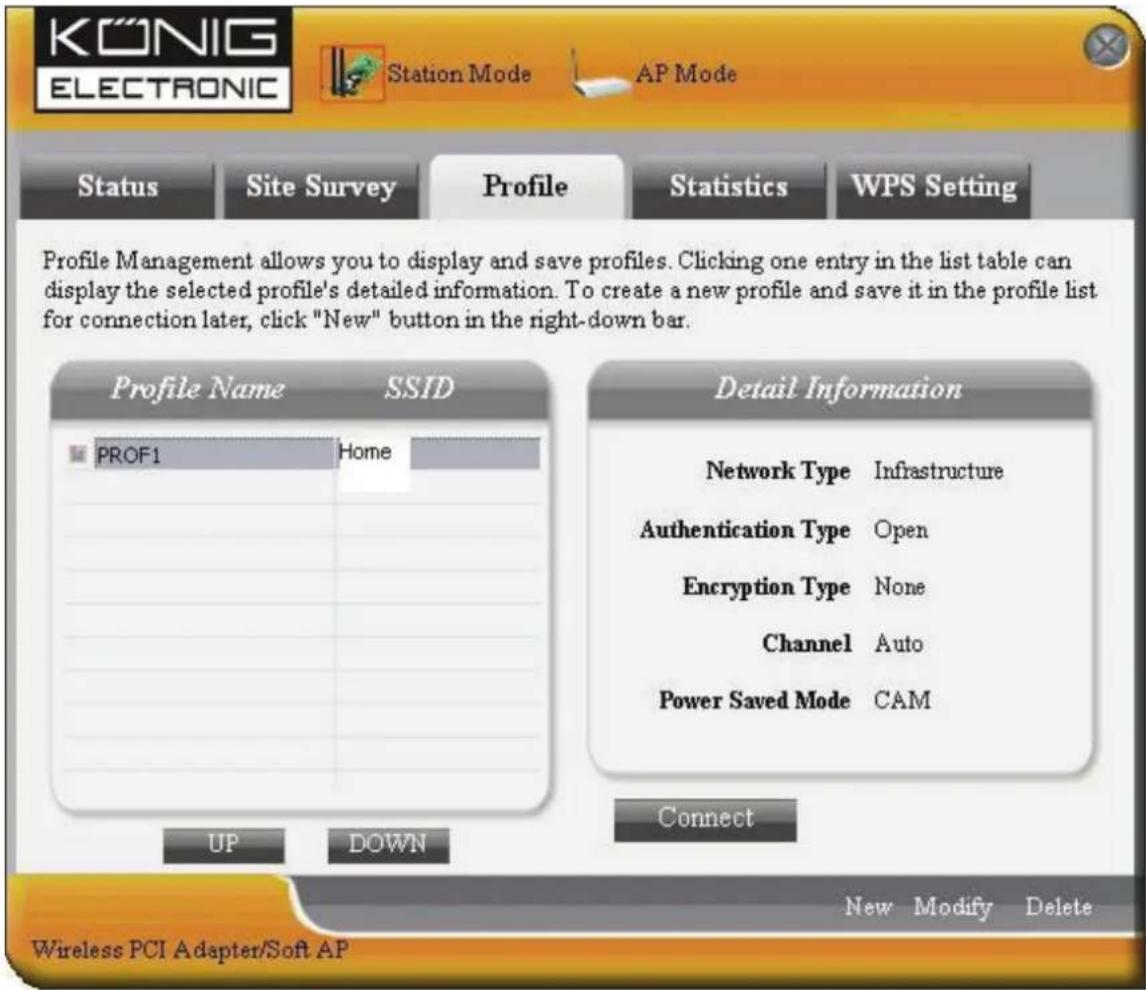Click the Encryption Type label
The image size is (1146, 990).
point(767,587)
